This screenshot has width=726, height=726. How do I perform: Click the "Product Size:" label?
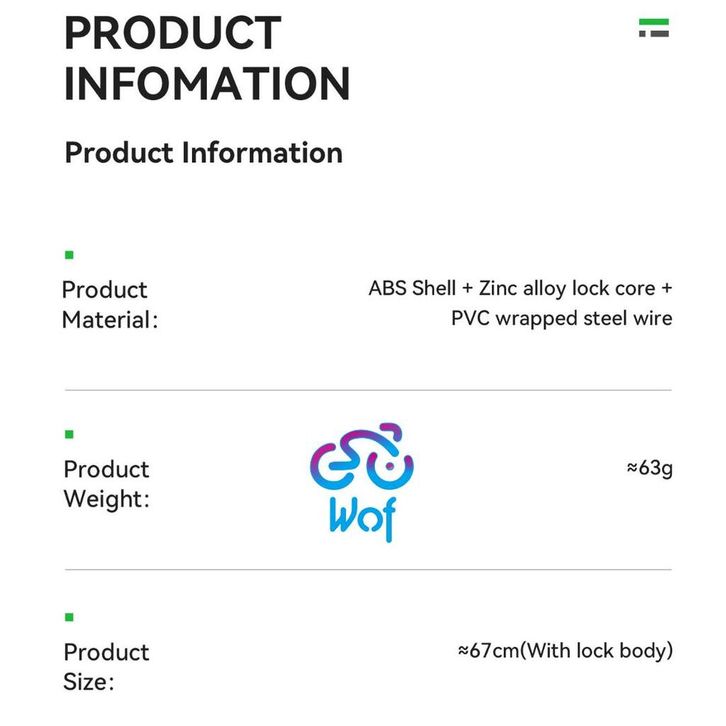coord(106,667)
